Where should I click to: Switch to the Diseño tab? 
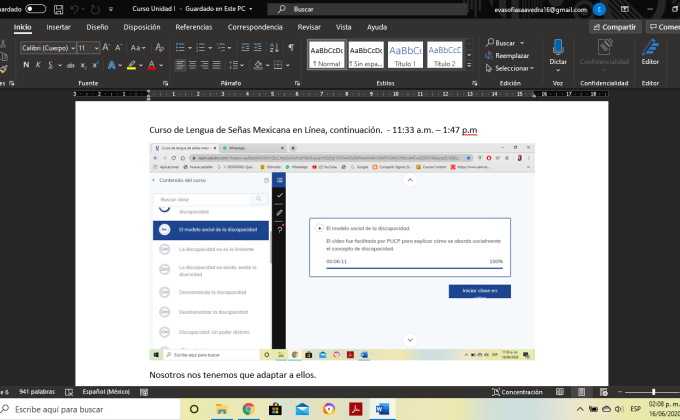(97, 27)
